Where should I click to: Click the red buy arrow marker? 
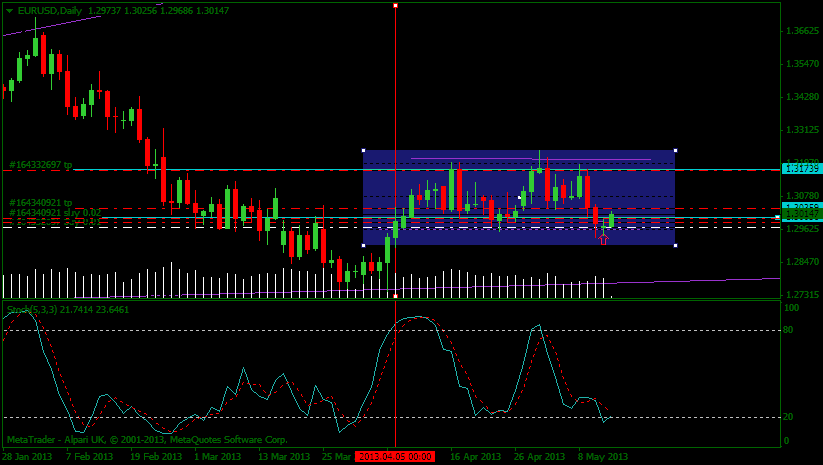click(x=603, y=238)
